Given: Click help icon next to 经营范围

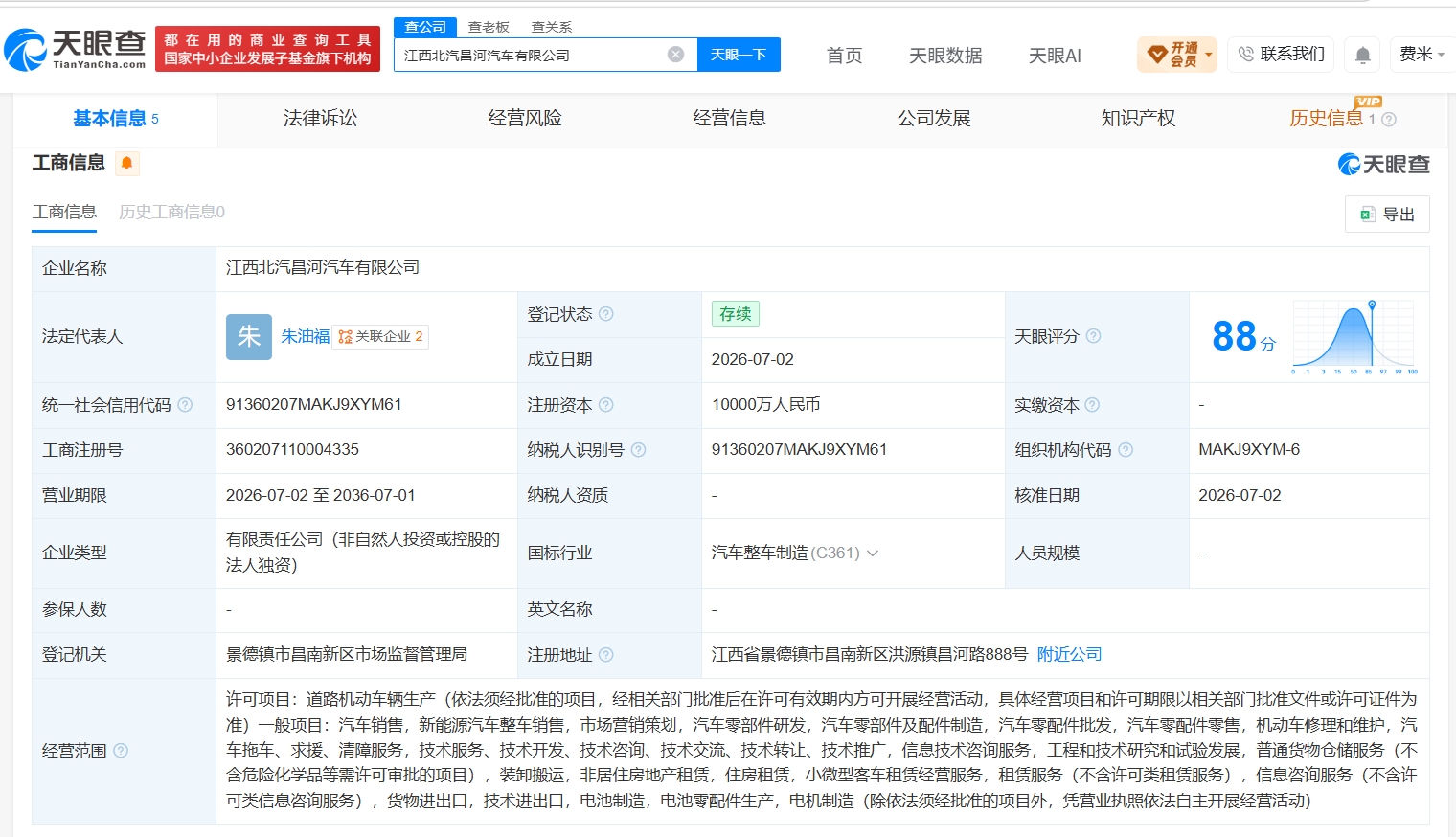Looking at the screenshot, I should [121, 751].
